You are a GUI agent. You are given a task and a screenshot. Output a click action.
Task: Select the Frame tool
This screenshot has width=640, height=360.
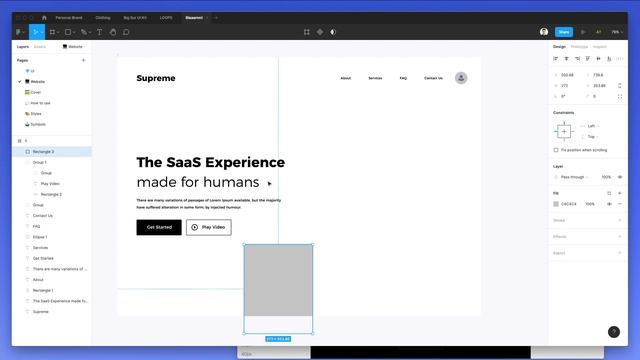(52, 32)
